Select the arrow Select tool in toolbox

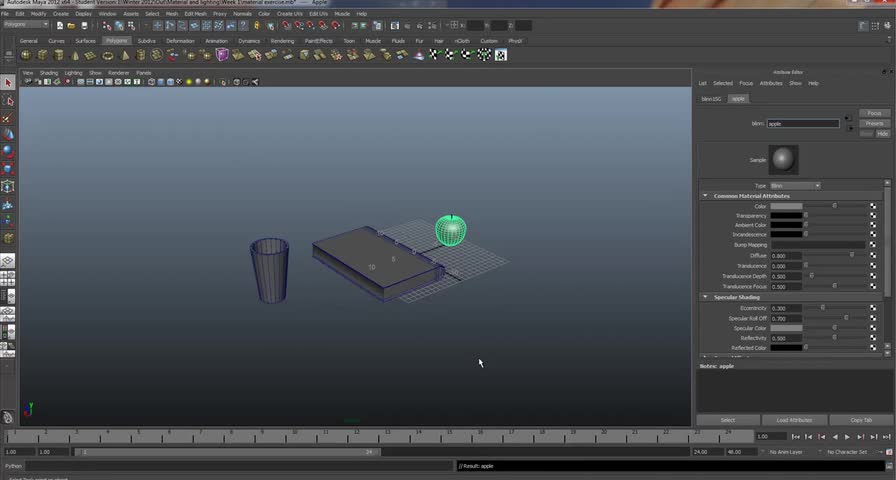pyautogui.click(x=8, y=83)
